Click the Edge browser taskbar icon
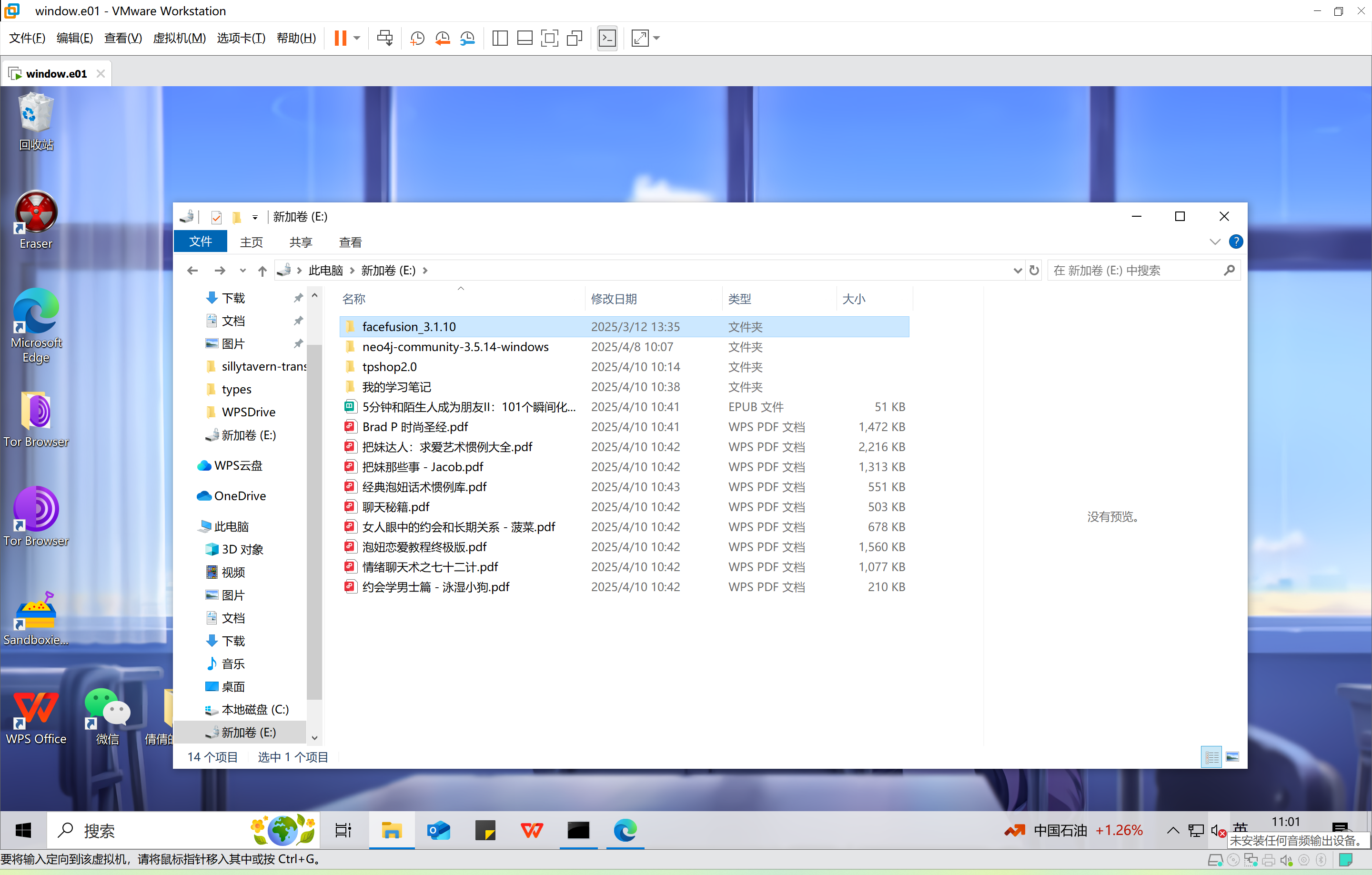1372x875 pixels. tap(625, 831)
